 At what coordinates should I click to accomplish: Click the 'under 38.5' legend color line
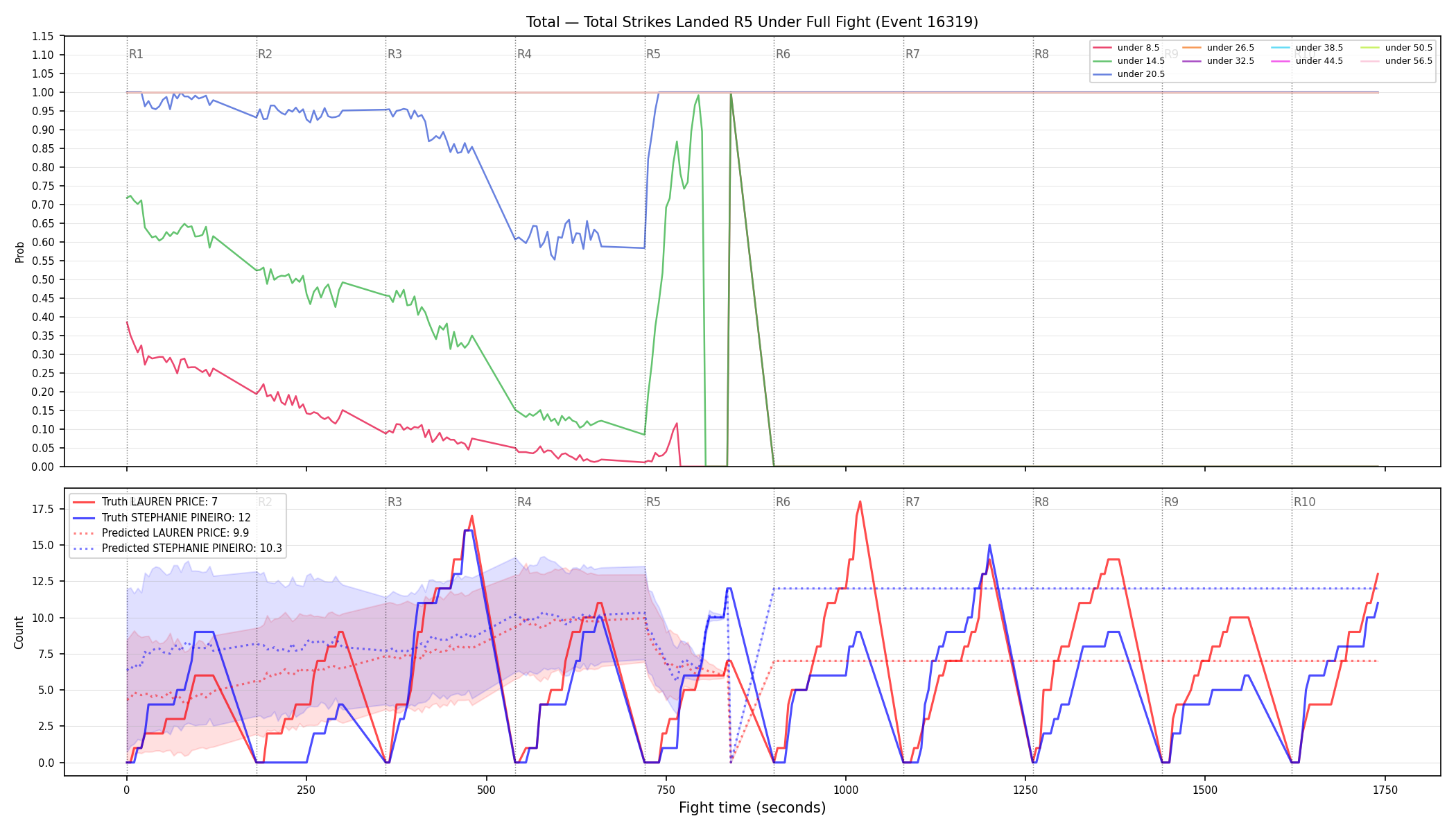click(x=1281, y=48)
